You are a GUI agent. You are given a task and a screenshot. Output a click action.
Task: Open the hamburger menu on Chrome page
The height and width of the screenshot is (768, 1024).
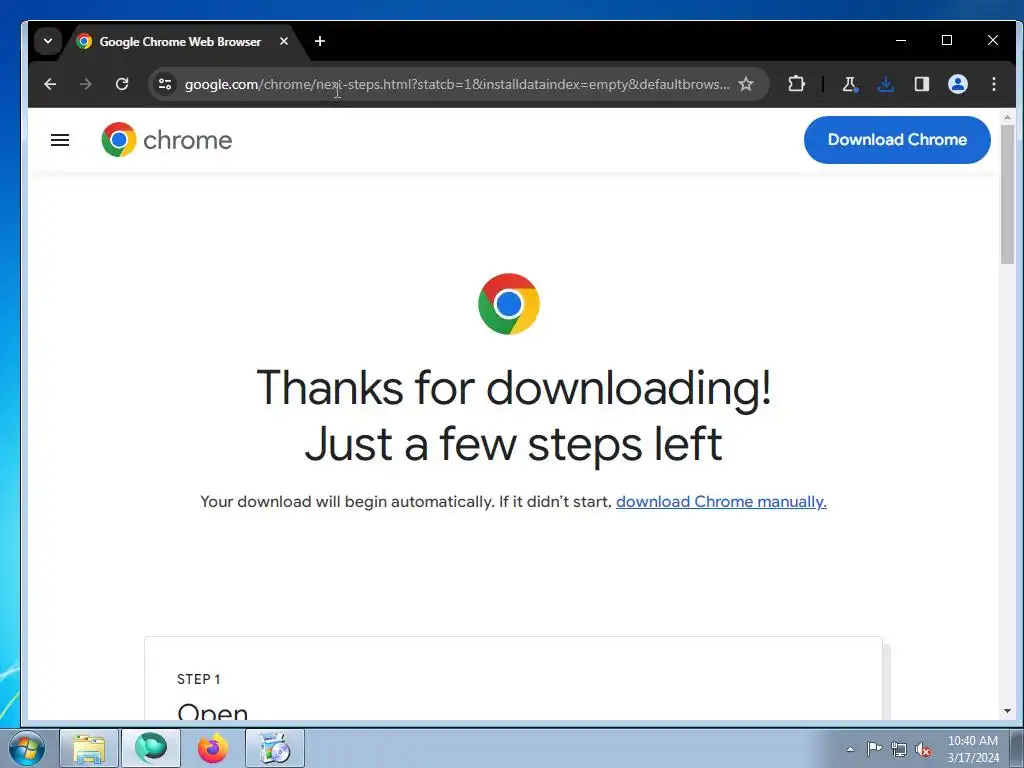pyautogui.click(x=60, y=140)
